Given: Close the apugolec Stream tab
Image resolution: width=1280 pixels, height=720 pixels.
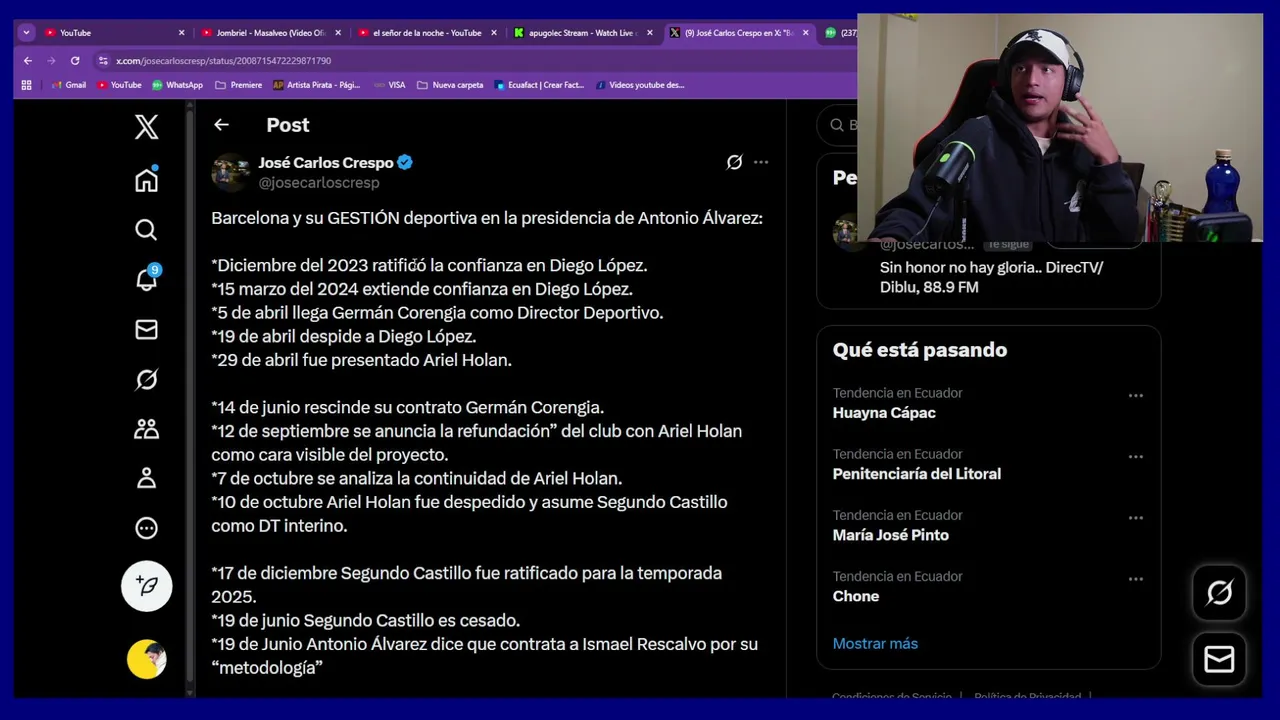Looking at the screenshot, I should (649, 33).
